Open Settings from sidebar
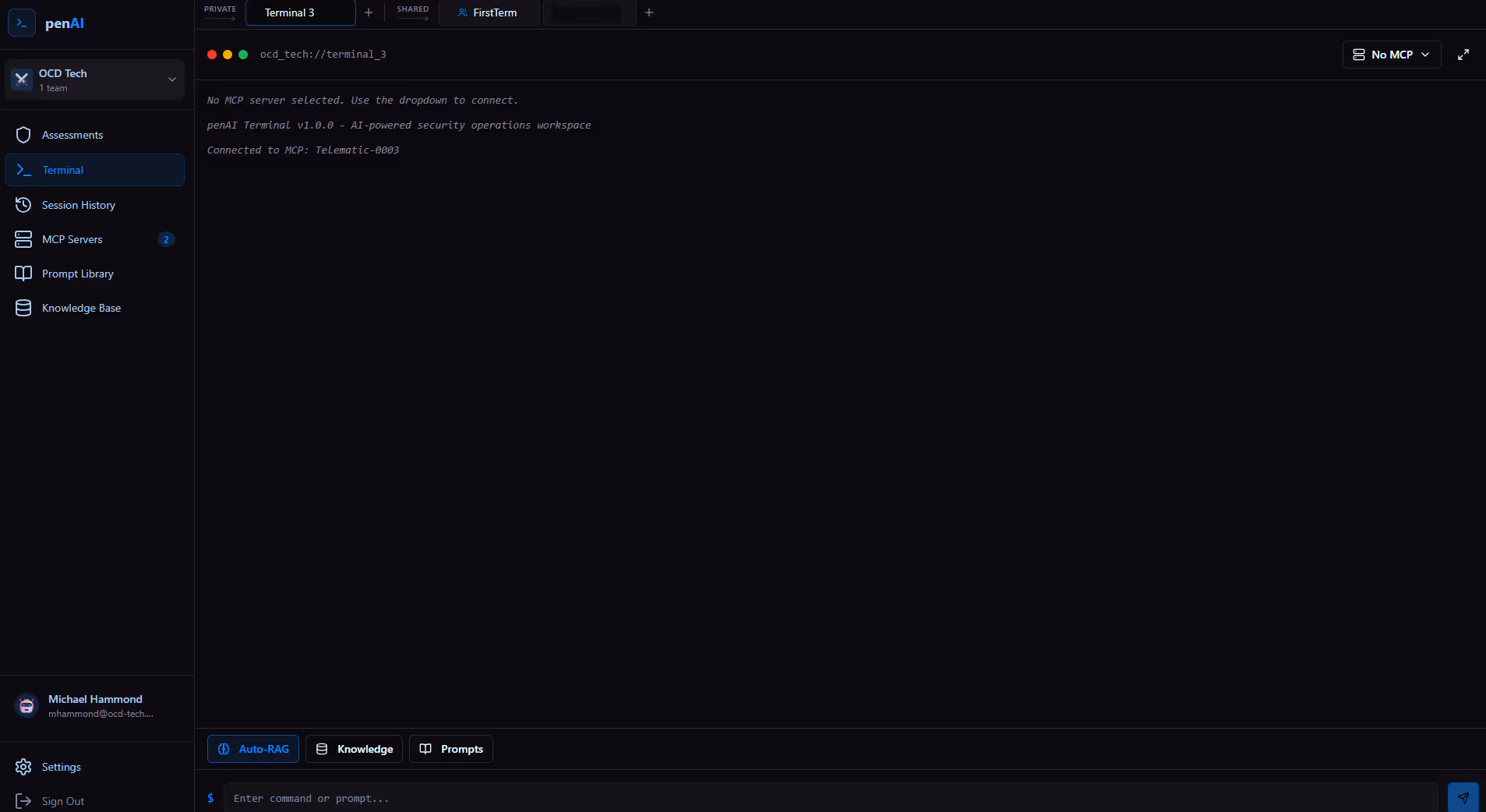This screenshot has width=1486, height=812. 94,767
